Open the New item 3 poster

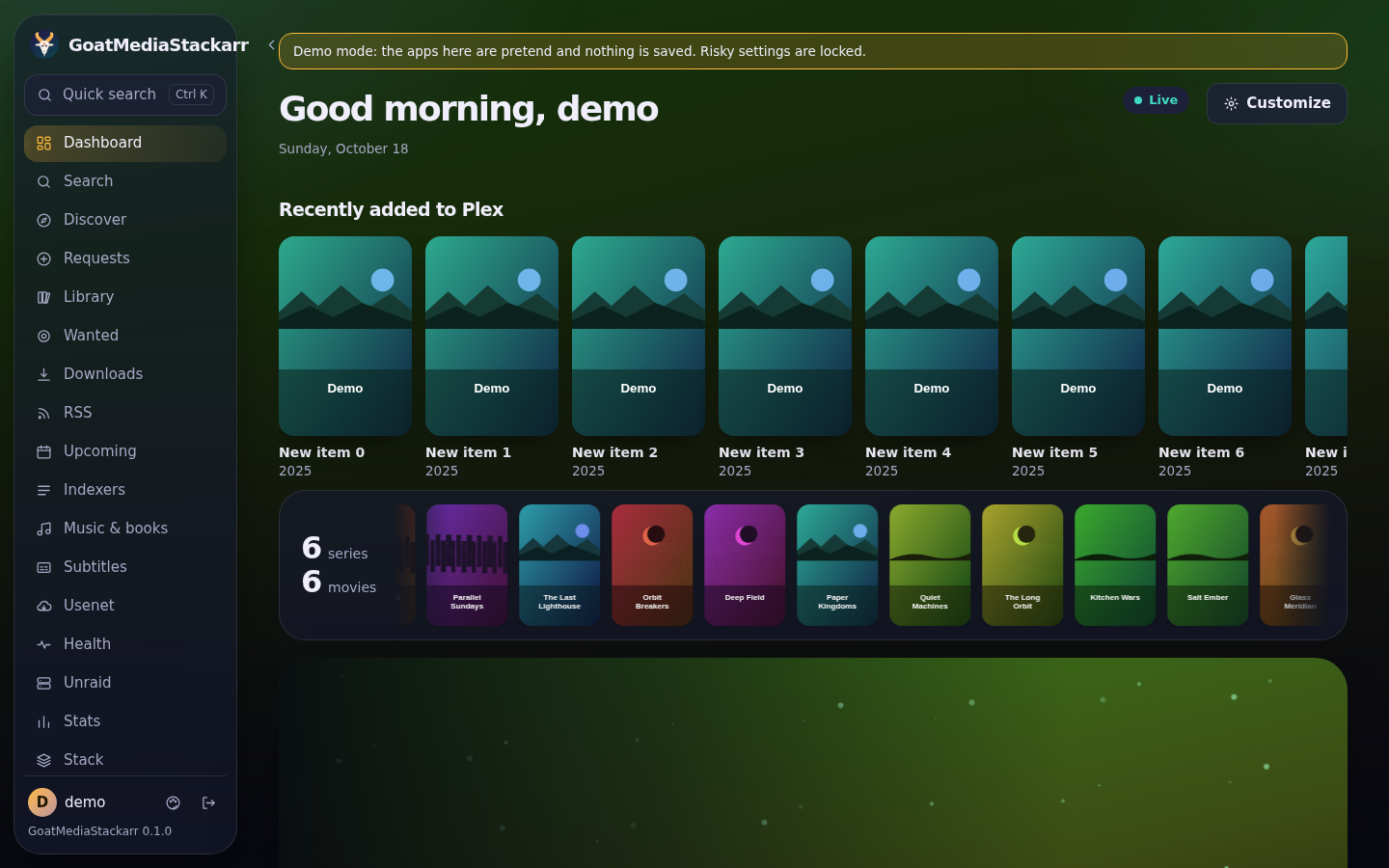coord(785,336)
